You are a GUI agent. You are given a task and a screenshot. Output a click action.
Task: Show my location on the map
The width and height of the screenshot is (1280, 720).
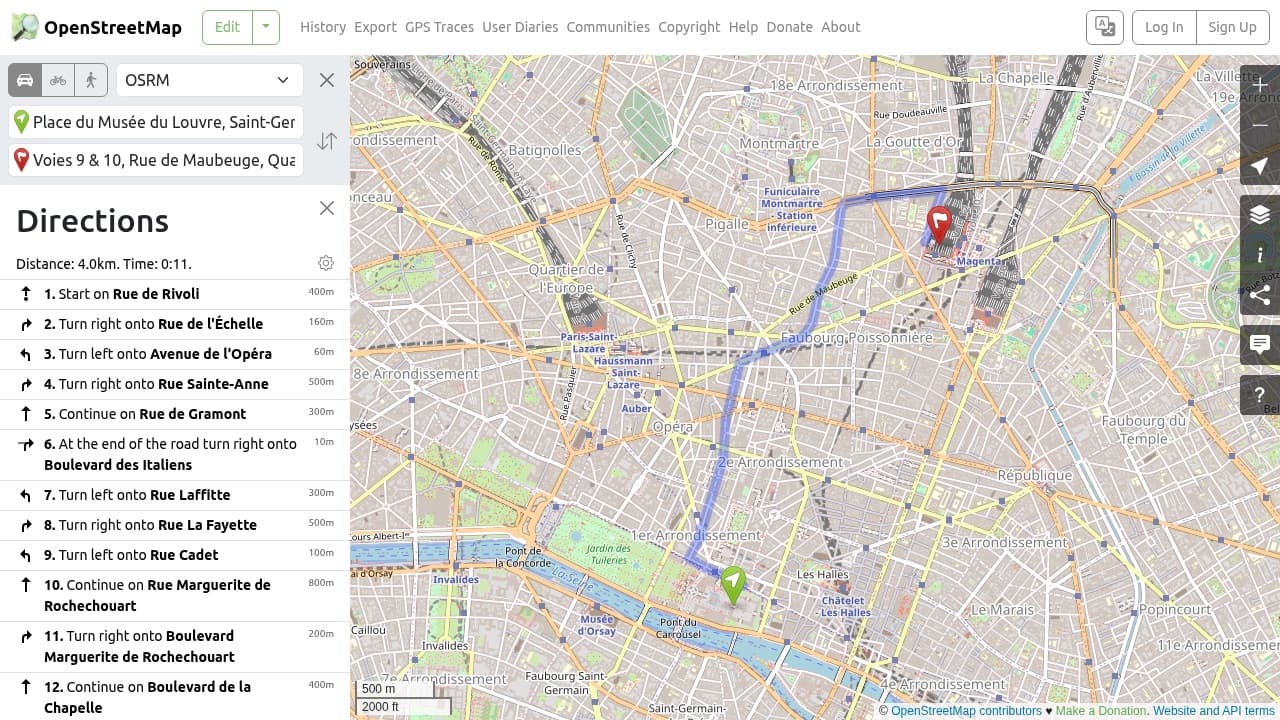tap(1260, 165)
